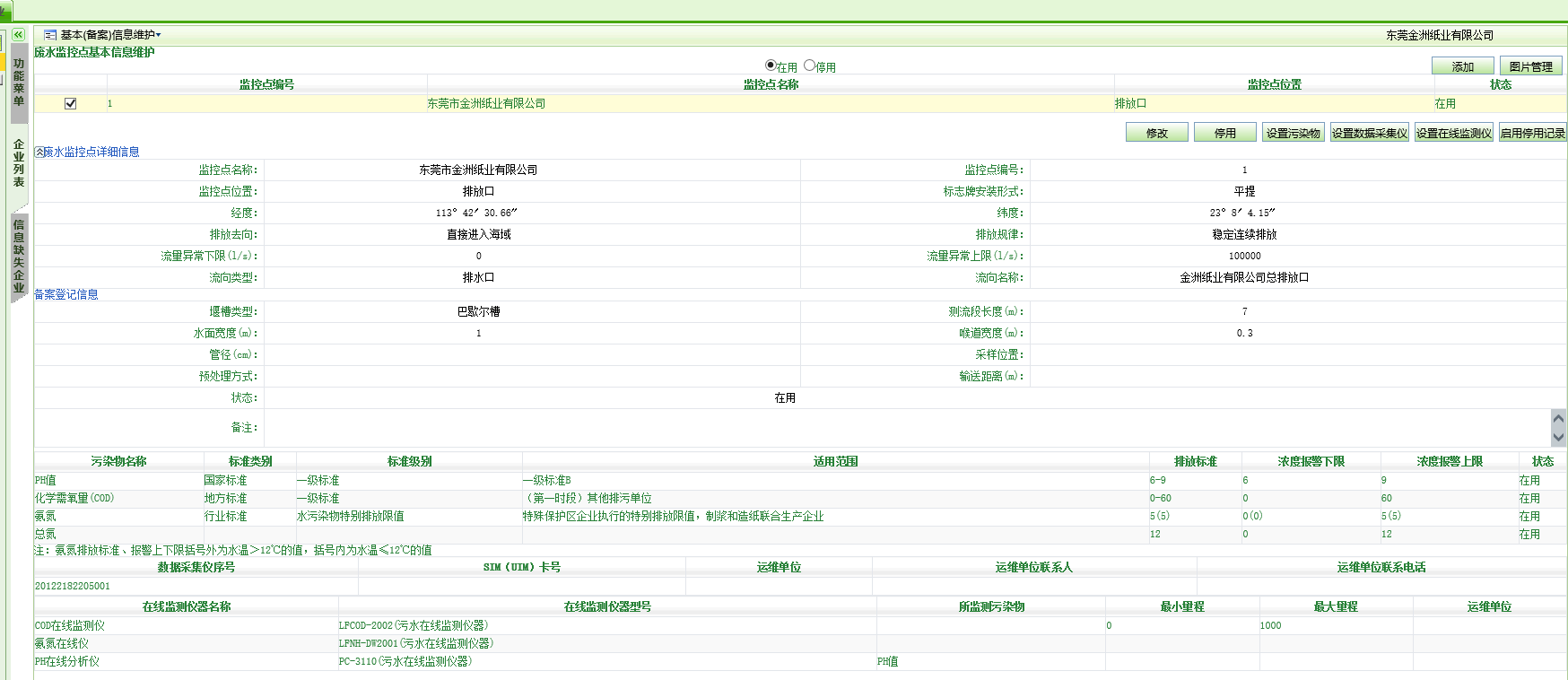Image resolution: width=1568 pixels, height=680 pixels.
Task: Uncheck the checkbox for monitoring point 1
Action: [x=71, y=104]
